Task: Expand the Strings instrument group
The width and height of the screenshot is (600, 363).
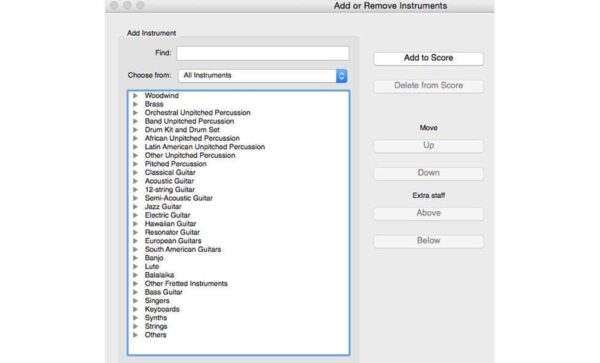Action: pyautogui.click(x=135, y=326)
